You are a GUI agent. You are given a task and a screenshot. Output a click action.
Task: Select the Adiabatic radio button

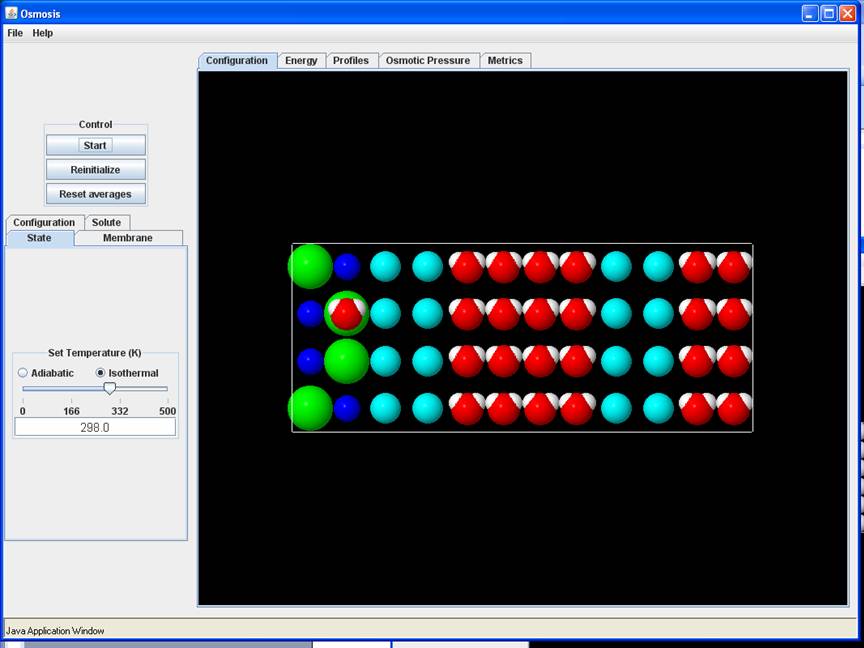tap(23, 373)
